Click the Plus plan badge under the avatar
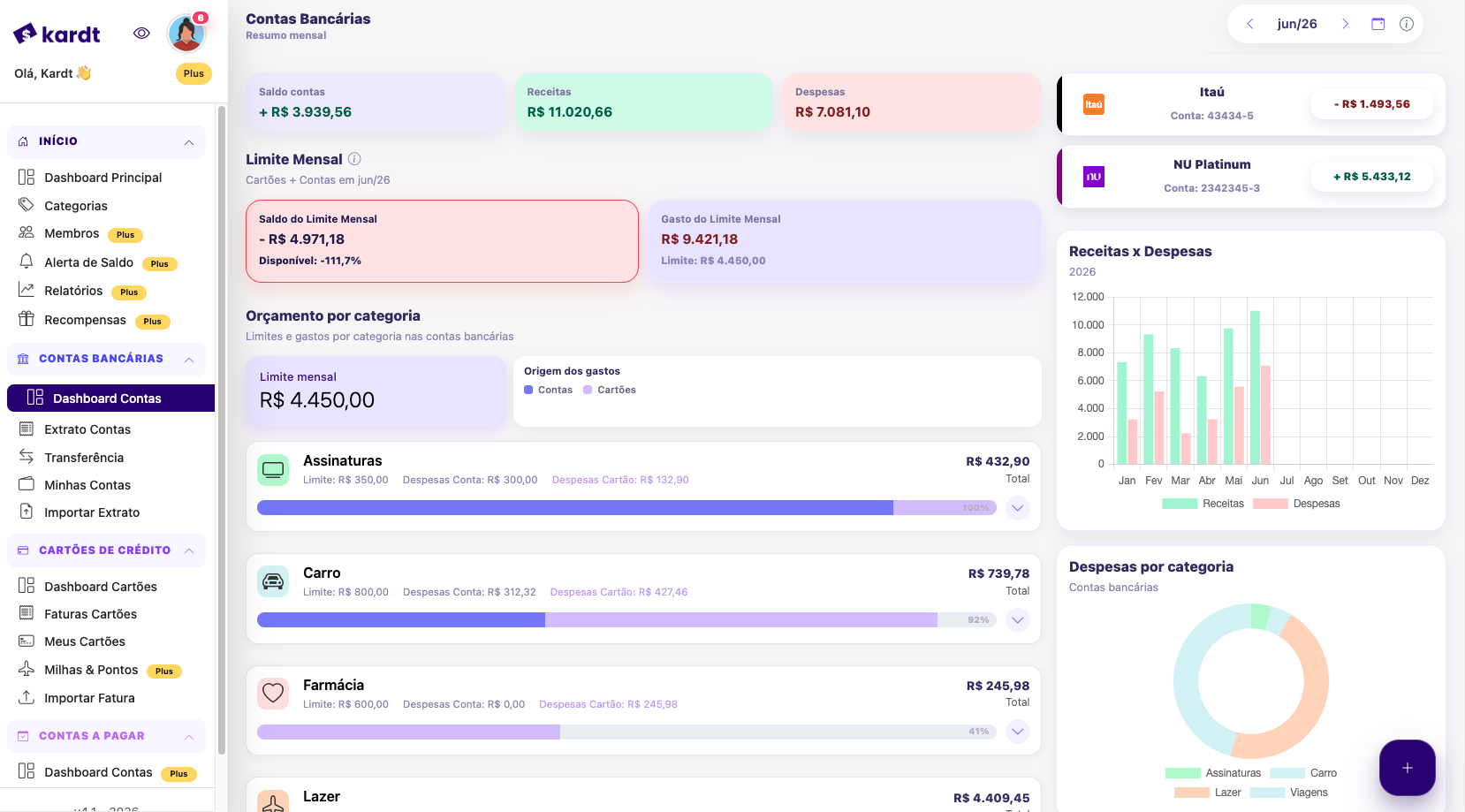This screenshot has width=1465, height=812. 194,74
